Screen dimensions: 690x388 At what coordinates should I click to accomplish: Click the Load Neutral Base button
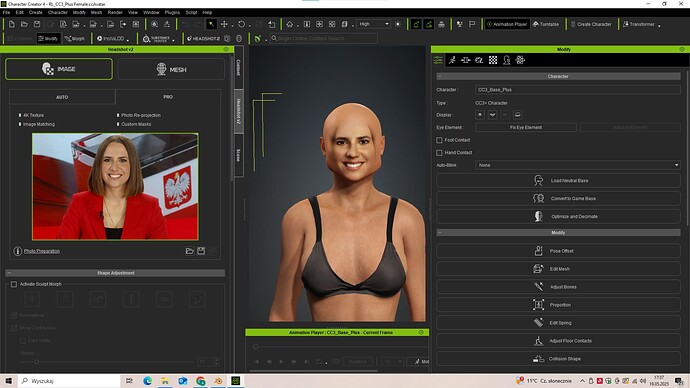[x=558, y=180]
